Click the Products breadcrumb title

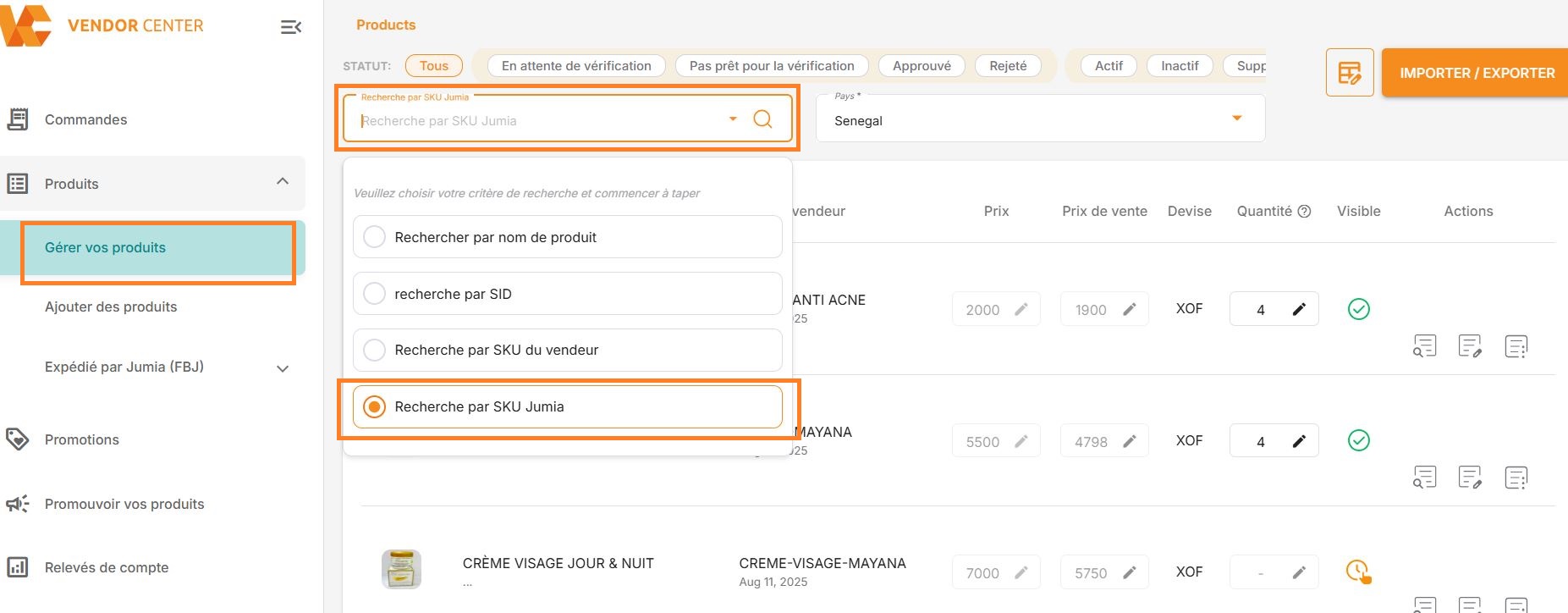[x=386, y=25]
